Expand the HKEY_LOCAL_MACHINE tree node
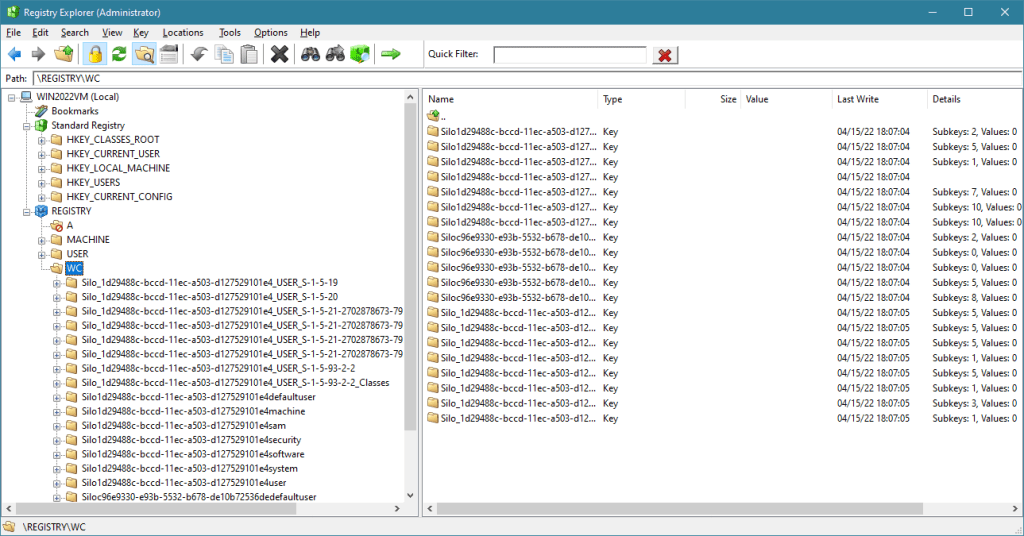 (42, 168)
